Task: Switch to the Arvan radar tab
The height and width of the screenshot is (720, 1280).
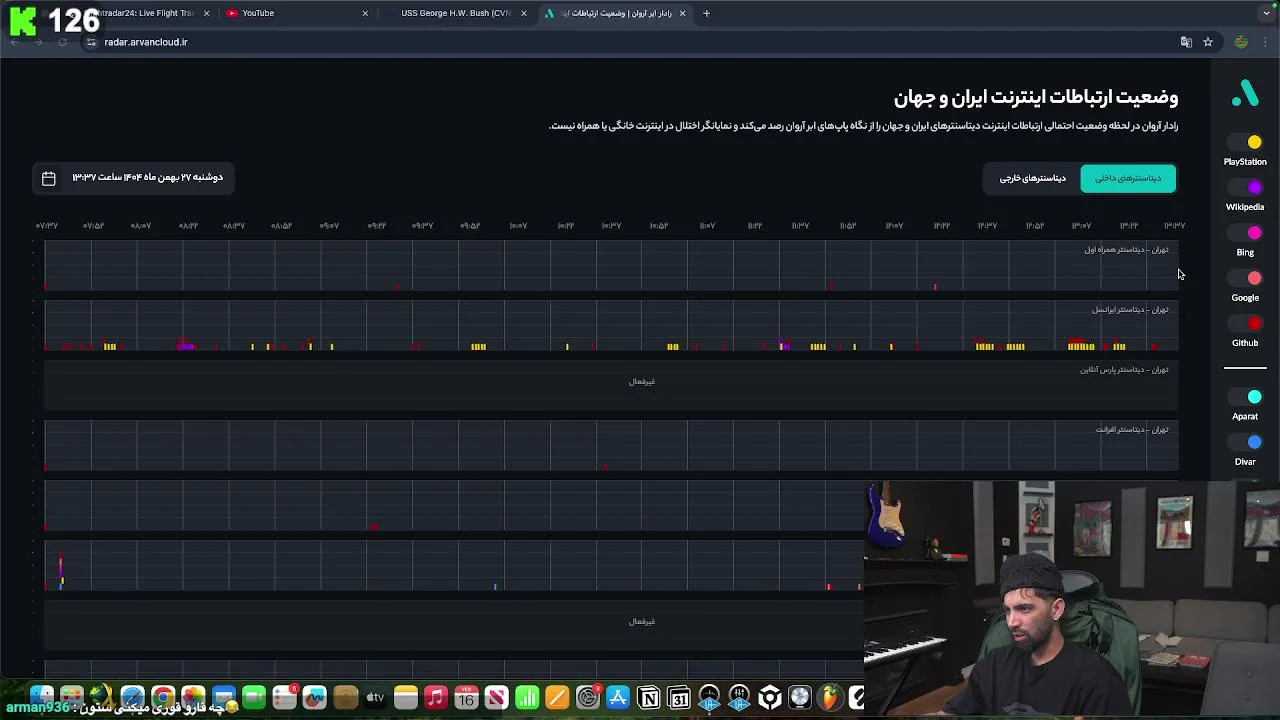Action: (615, 13)
